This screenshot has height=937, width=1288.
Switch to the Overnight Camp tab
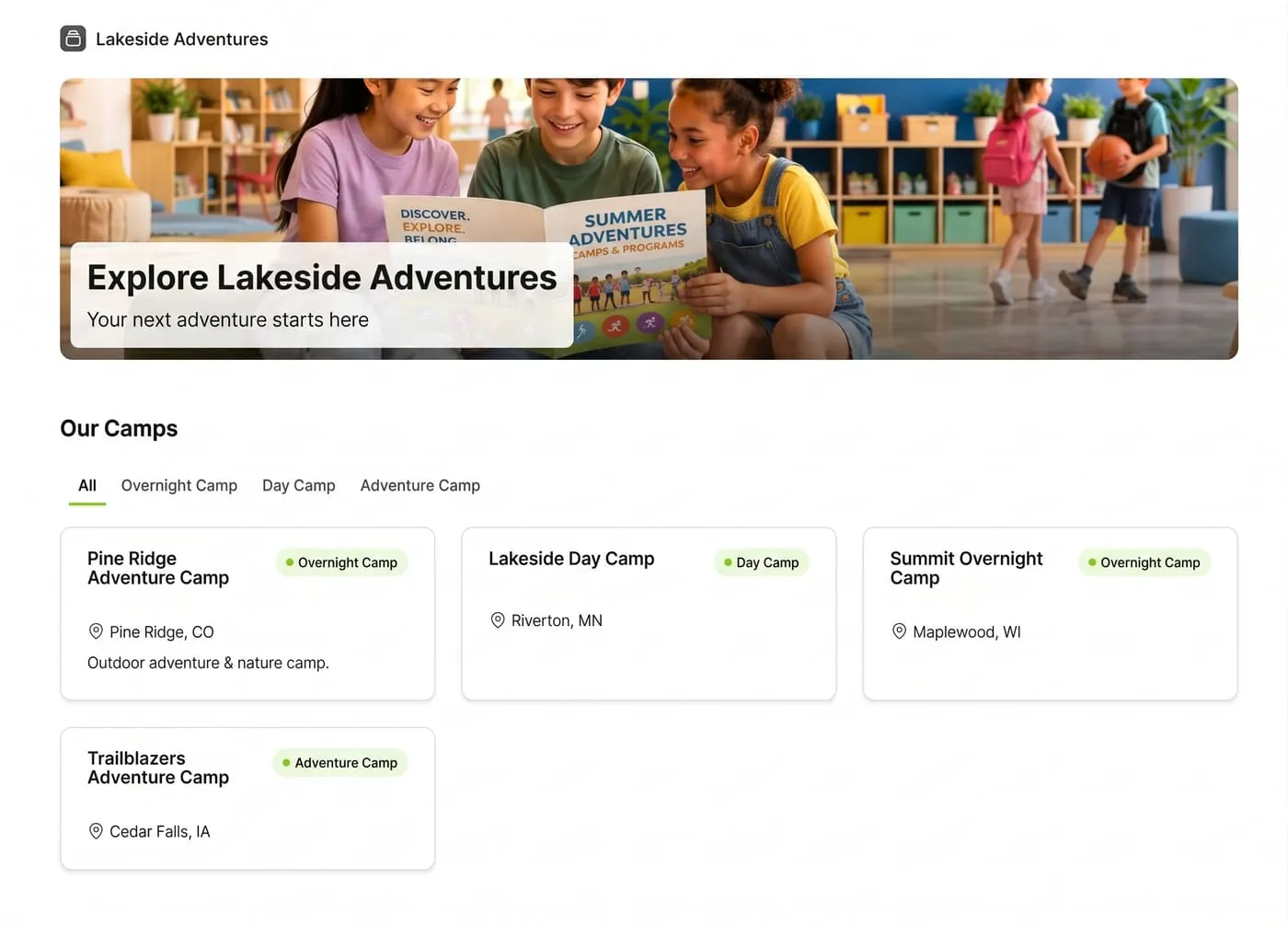179,485
